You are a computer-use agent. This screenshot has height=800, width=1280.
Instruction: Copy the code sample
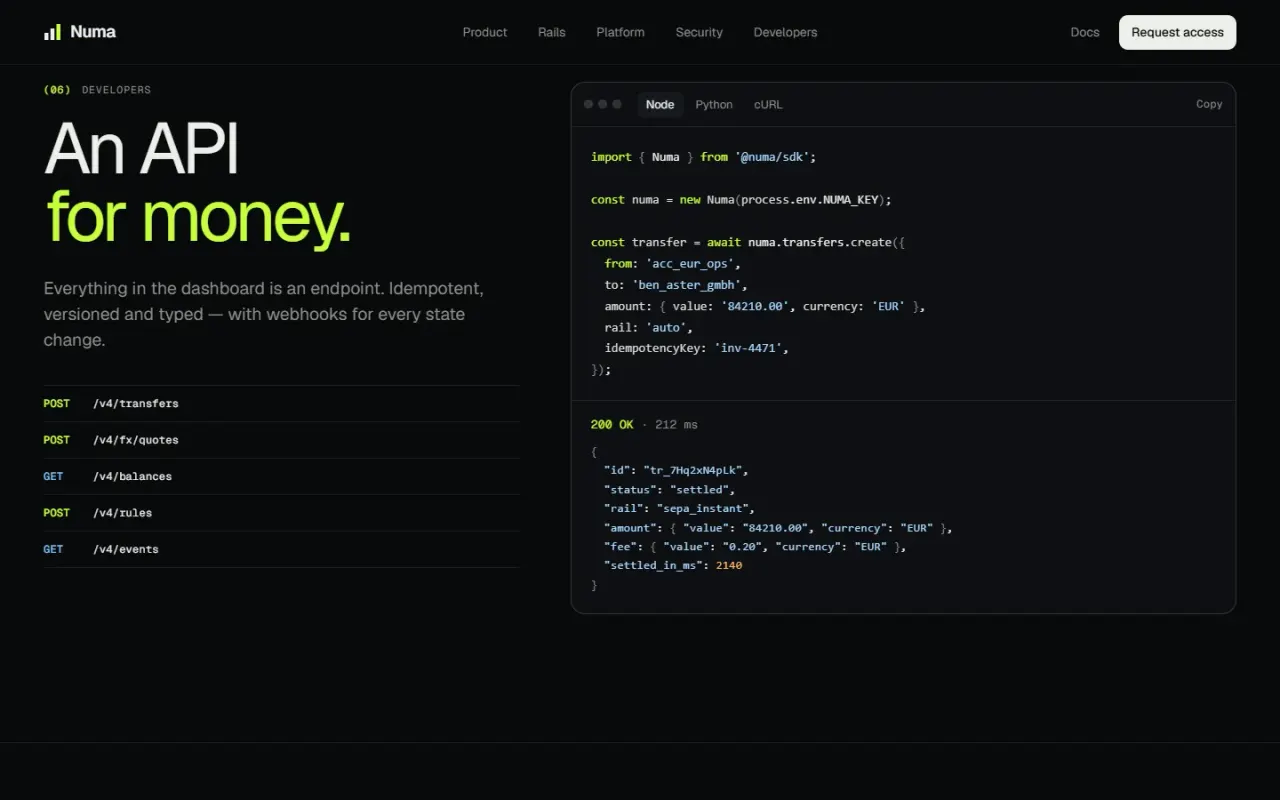(x=1209, y=104)
